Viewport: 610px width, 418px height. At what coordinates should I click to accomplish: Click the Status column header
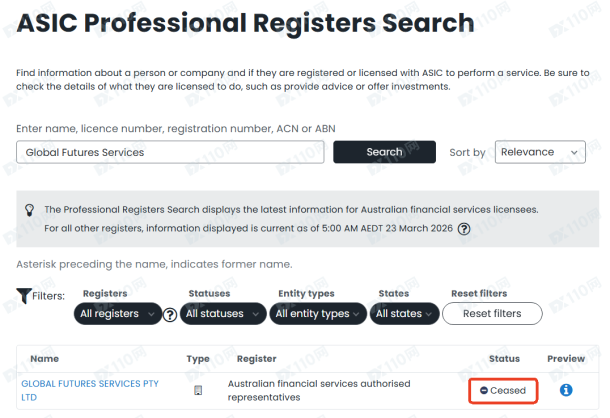(x=504, y=359)
